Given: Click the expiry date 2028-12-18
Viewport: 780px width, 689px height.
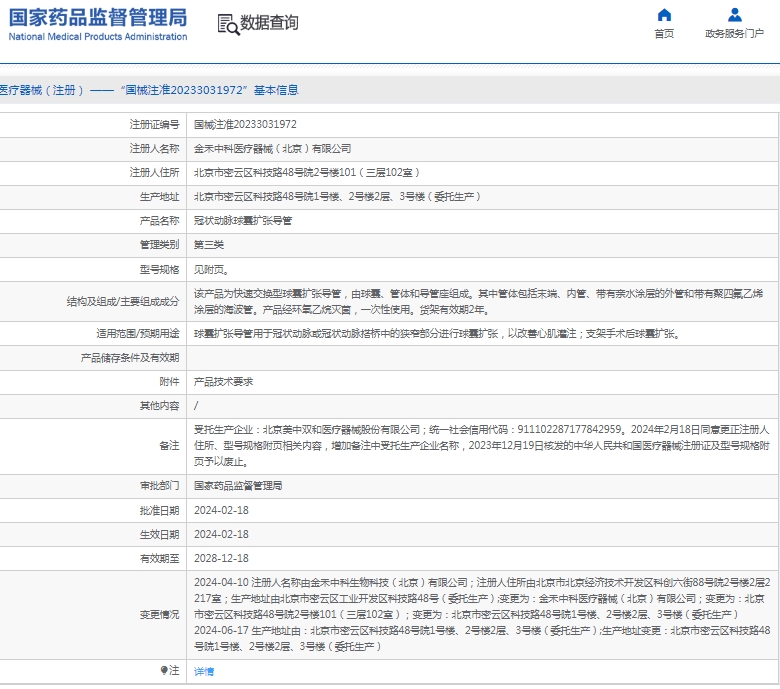Looking at the screenshot, I should coord(221,558).
